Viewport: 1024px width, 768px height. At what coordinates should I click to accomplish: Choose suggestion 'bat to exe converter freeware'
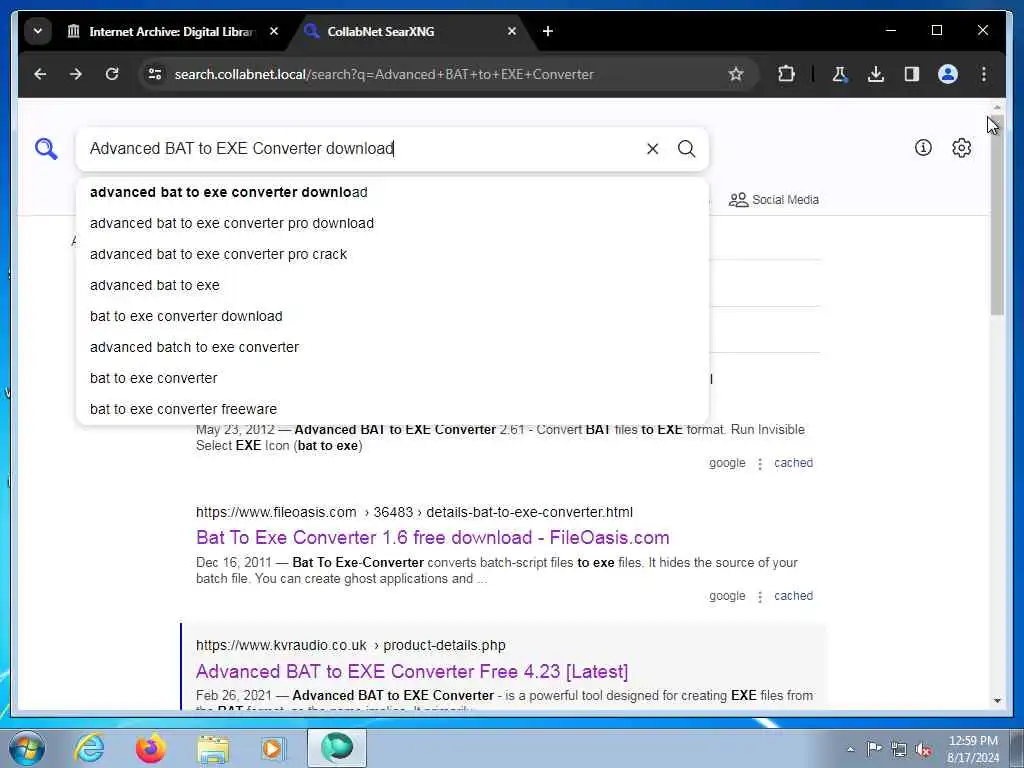pos(392,409)
